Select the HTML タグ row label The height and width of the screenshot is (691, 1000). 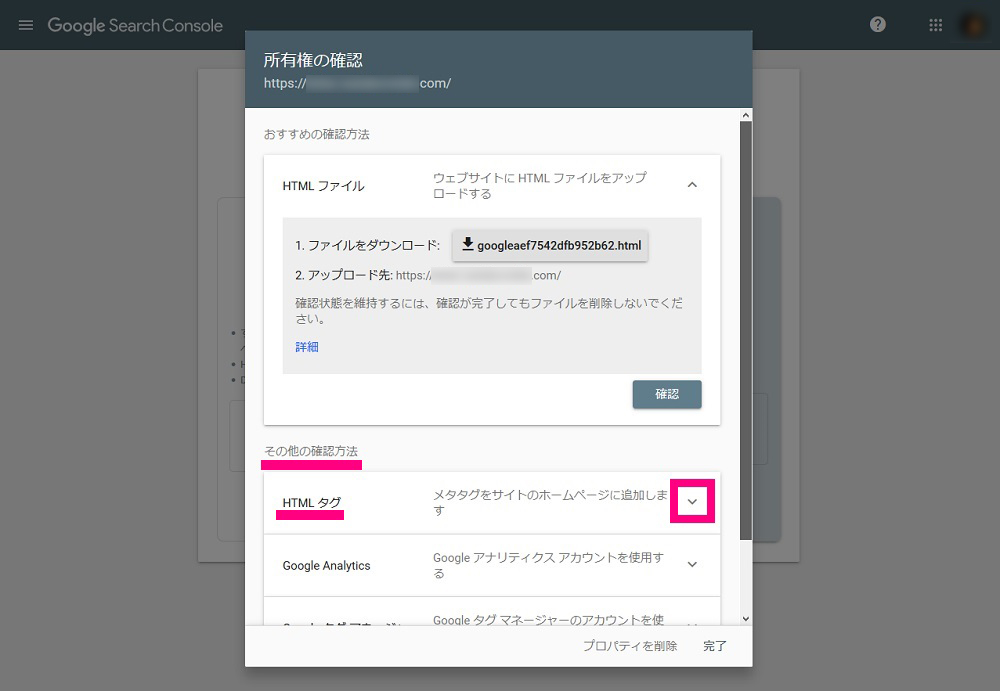click(312, 503)
